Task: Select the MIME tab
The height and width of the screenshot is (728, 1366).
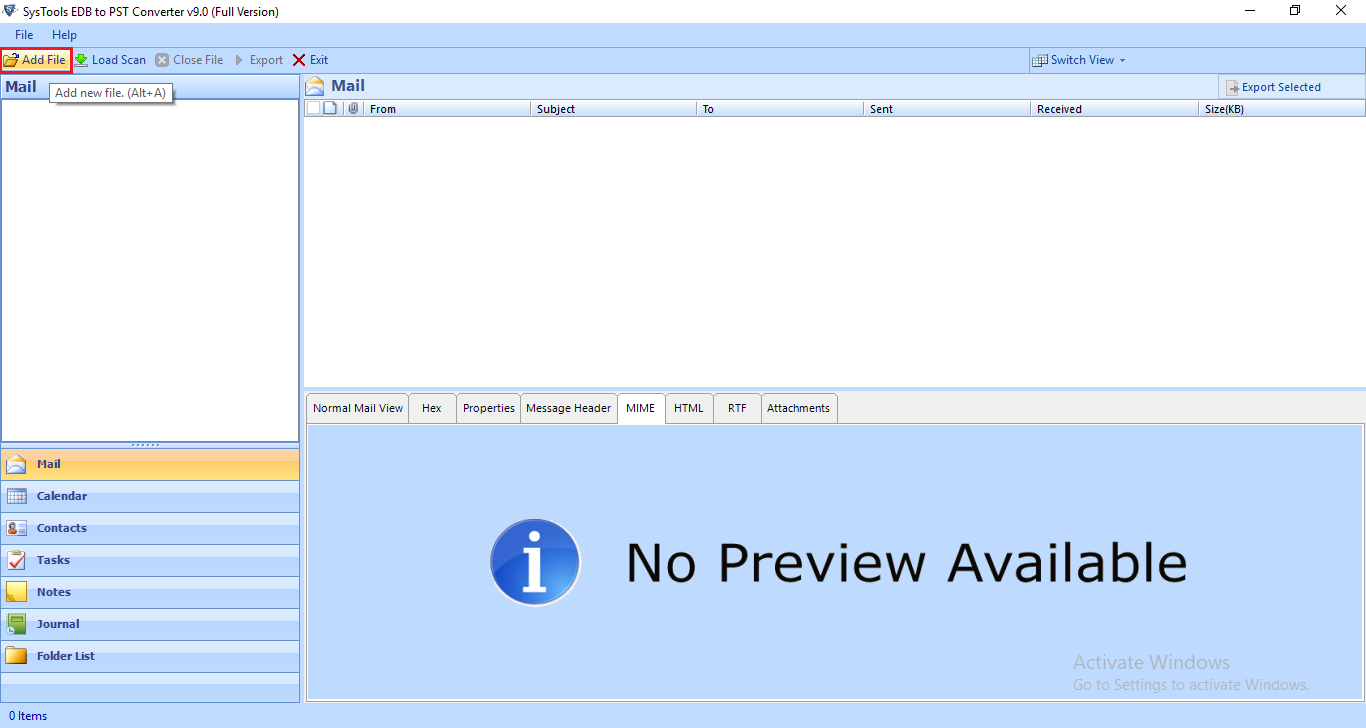Action: pyautogui.click(x=641, y=408)
